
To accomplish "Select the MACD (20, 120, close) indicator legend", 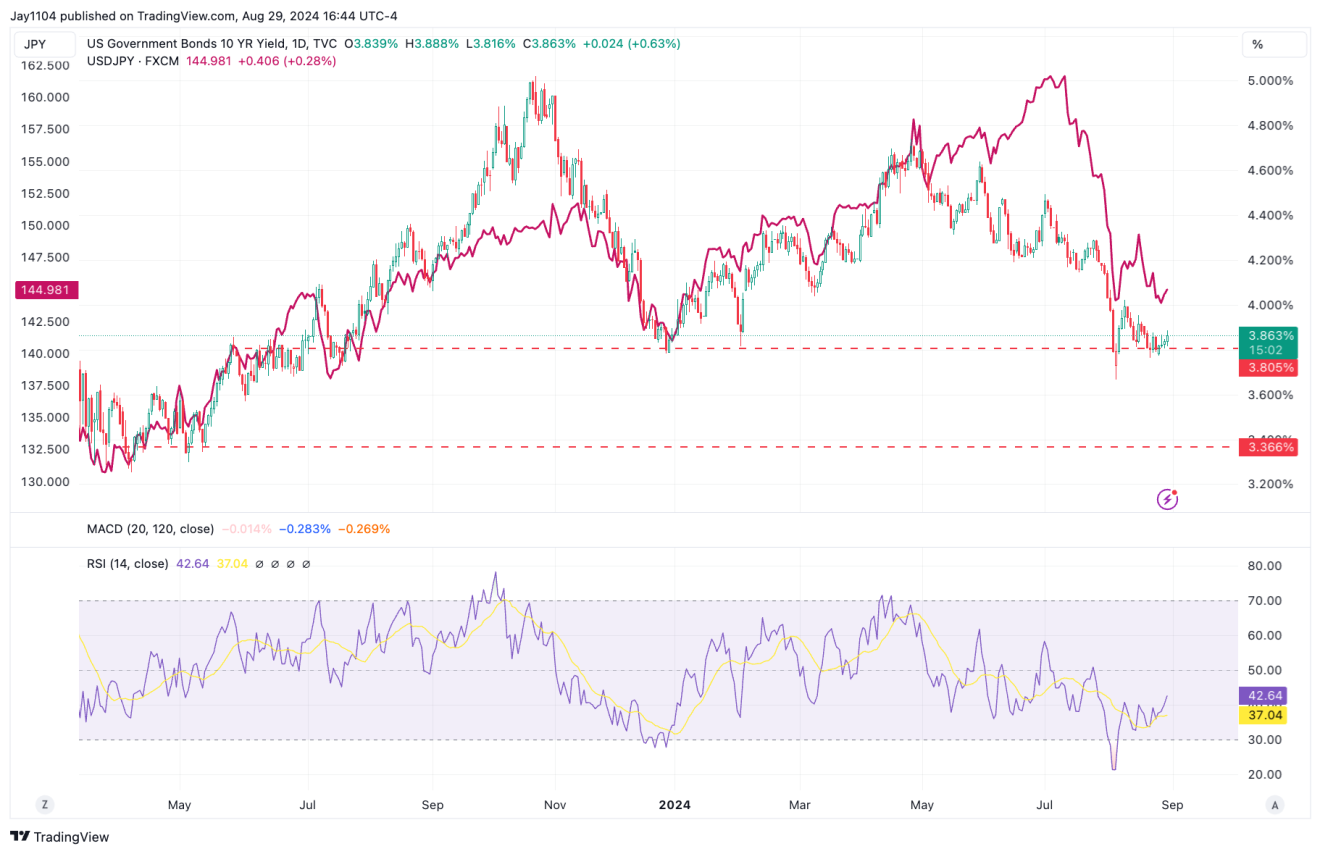I will click(150, 529).
